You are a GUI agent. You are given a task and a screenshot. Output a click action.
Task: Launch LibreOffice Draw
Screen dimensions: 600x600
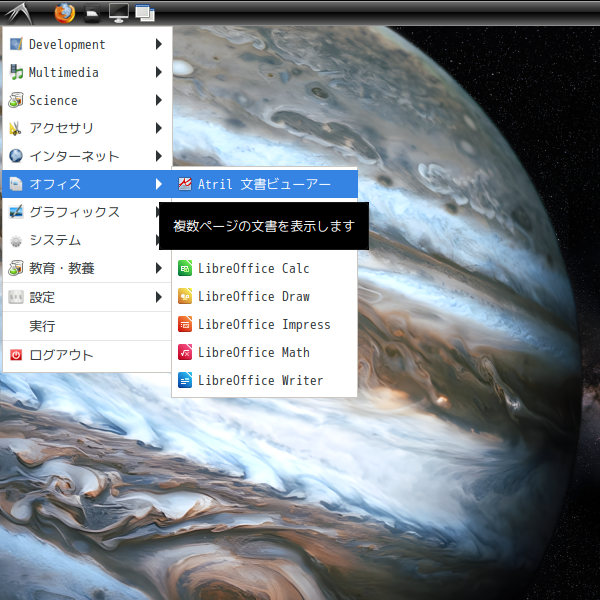pos(264,296)
